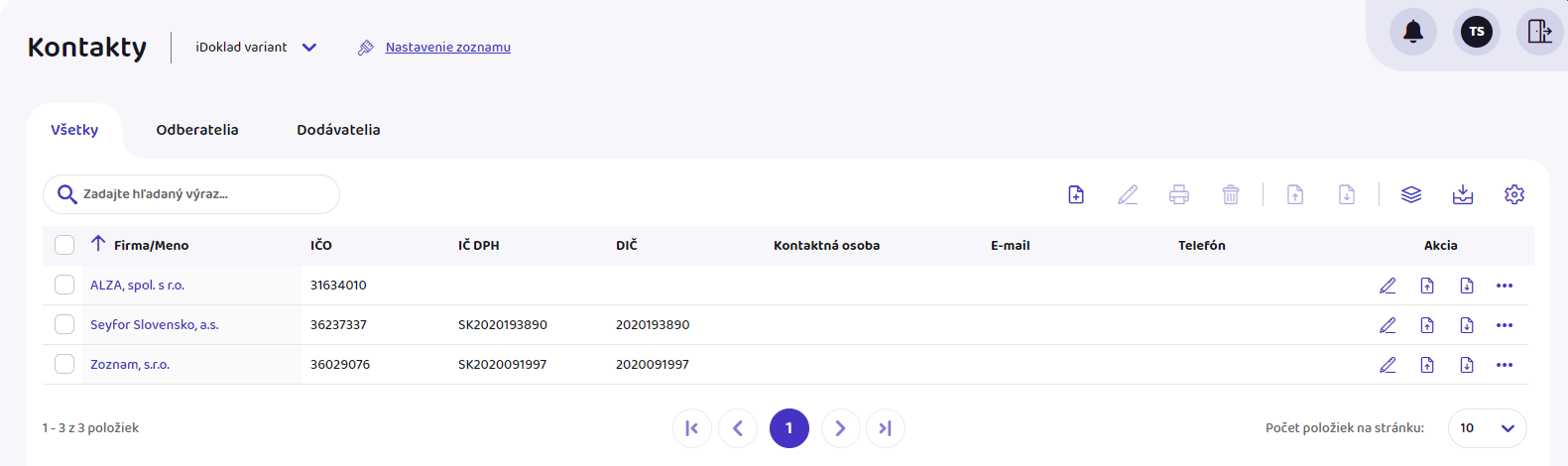Switch to the Odberatelia tab
1568x466 pixels.
197,130
